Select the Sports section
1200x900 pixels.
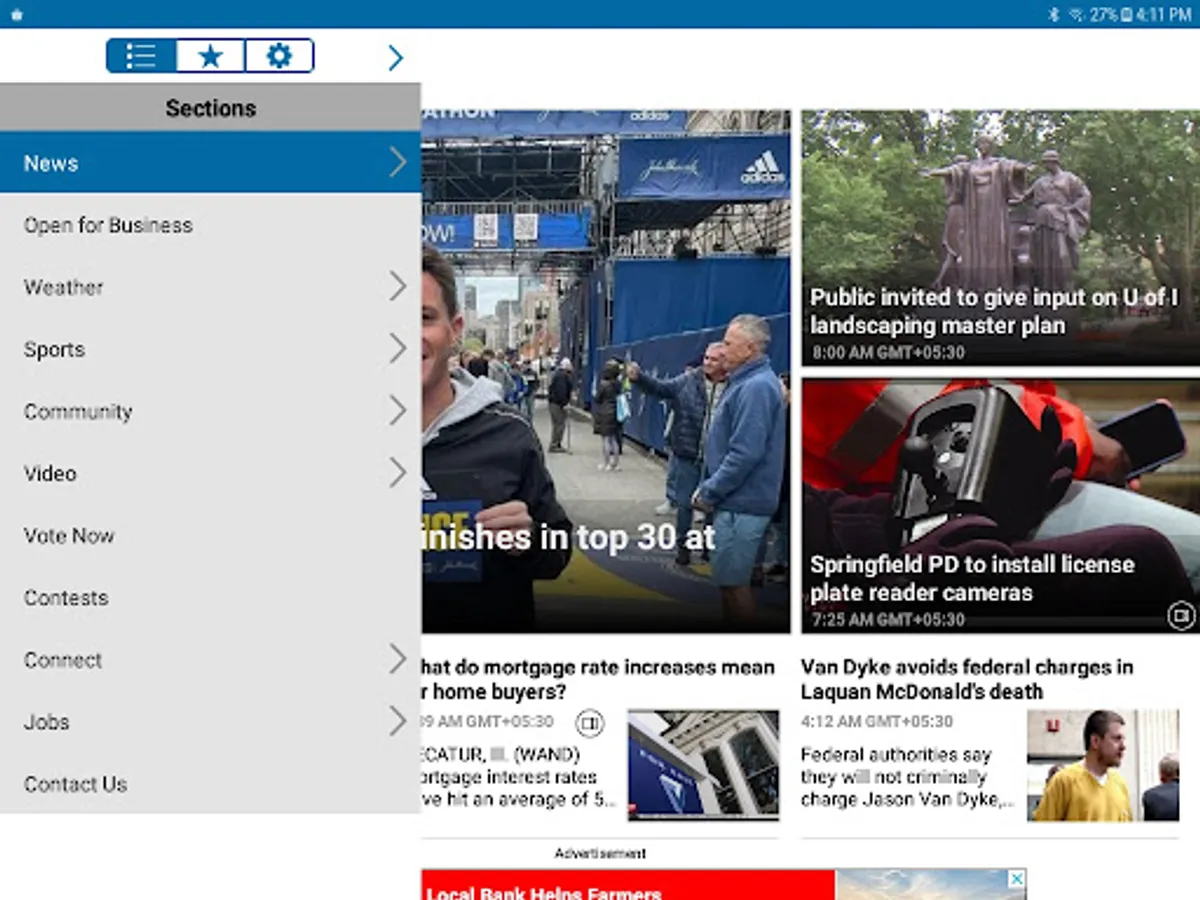210,349
